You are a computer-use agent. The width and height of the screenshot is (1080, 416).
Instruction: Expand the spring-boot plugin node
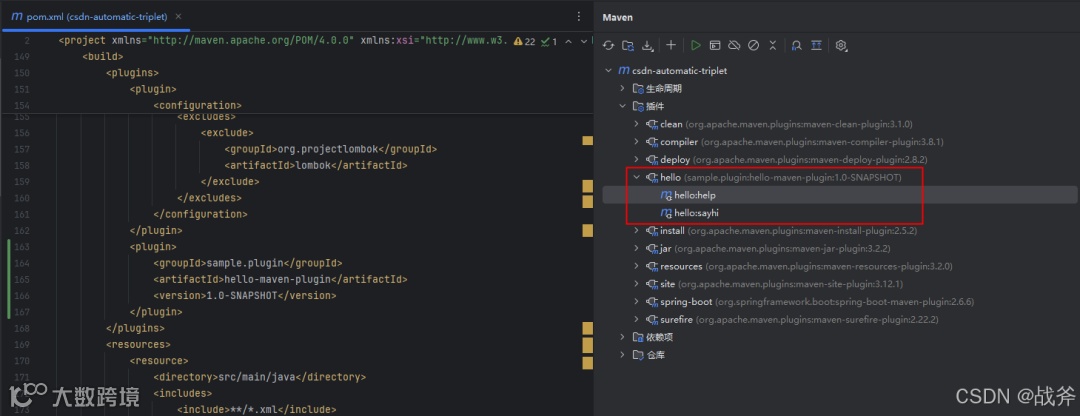[636, 302]
